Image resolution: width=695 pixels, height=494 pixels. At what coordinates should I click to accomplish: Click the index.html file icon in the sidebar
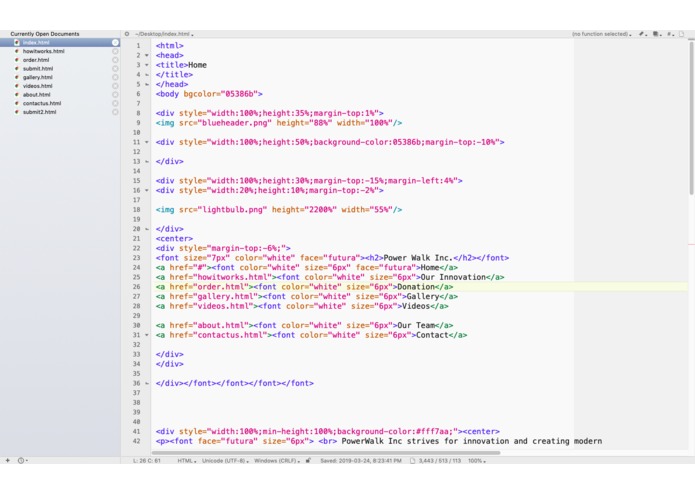coord(16,43)
